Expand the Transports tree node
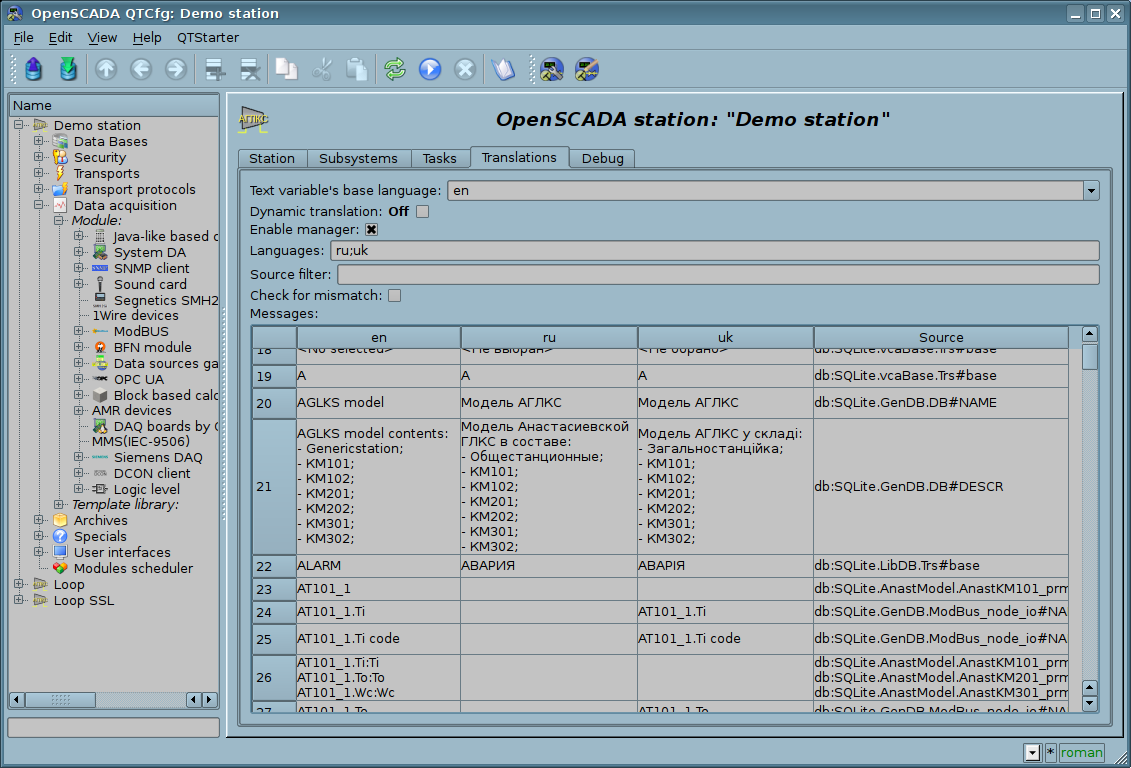This screenshot has height=768, width=1131. pos(39,173)
